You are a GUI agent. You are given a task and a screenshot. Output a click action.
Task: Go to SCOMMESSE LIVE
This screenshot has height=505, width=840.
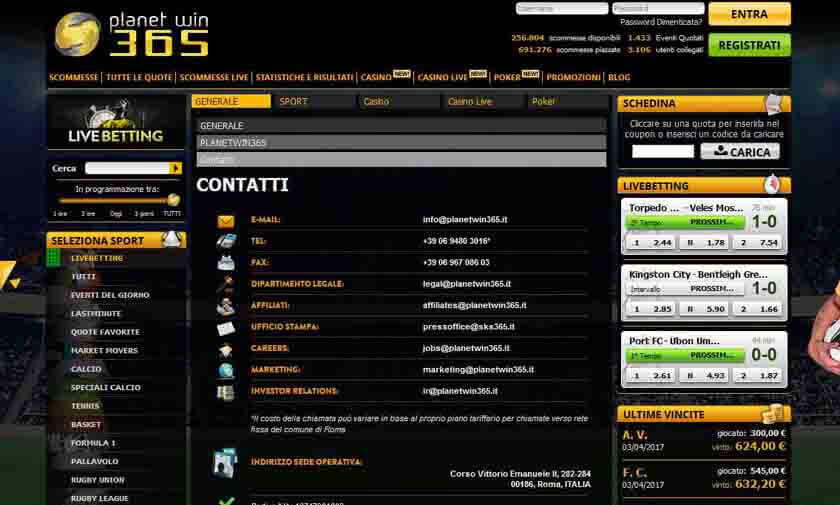coord(214,77)
